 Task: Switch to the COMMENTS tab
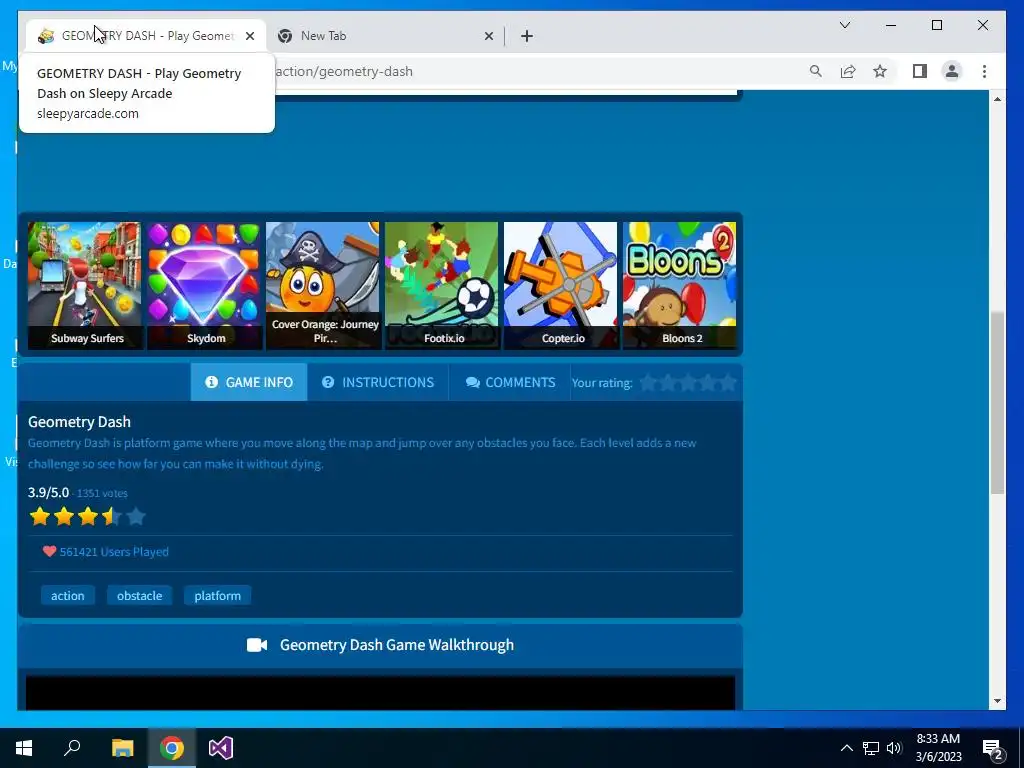pyautogui.click(x=510, y=382)
